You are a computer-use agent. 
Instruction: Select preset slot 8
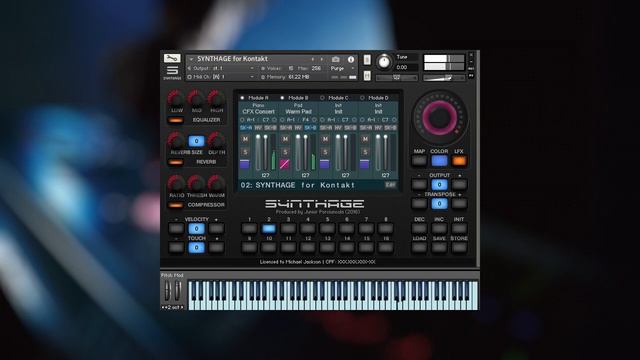pos(386,228)
